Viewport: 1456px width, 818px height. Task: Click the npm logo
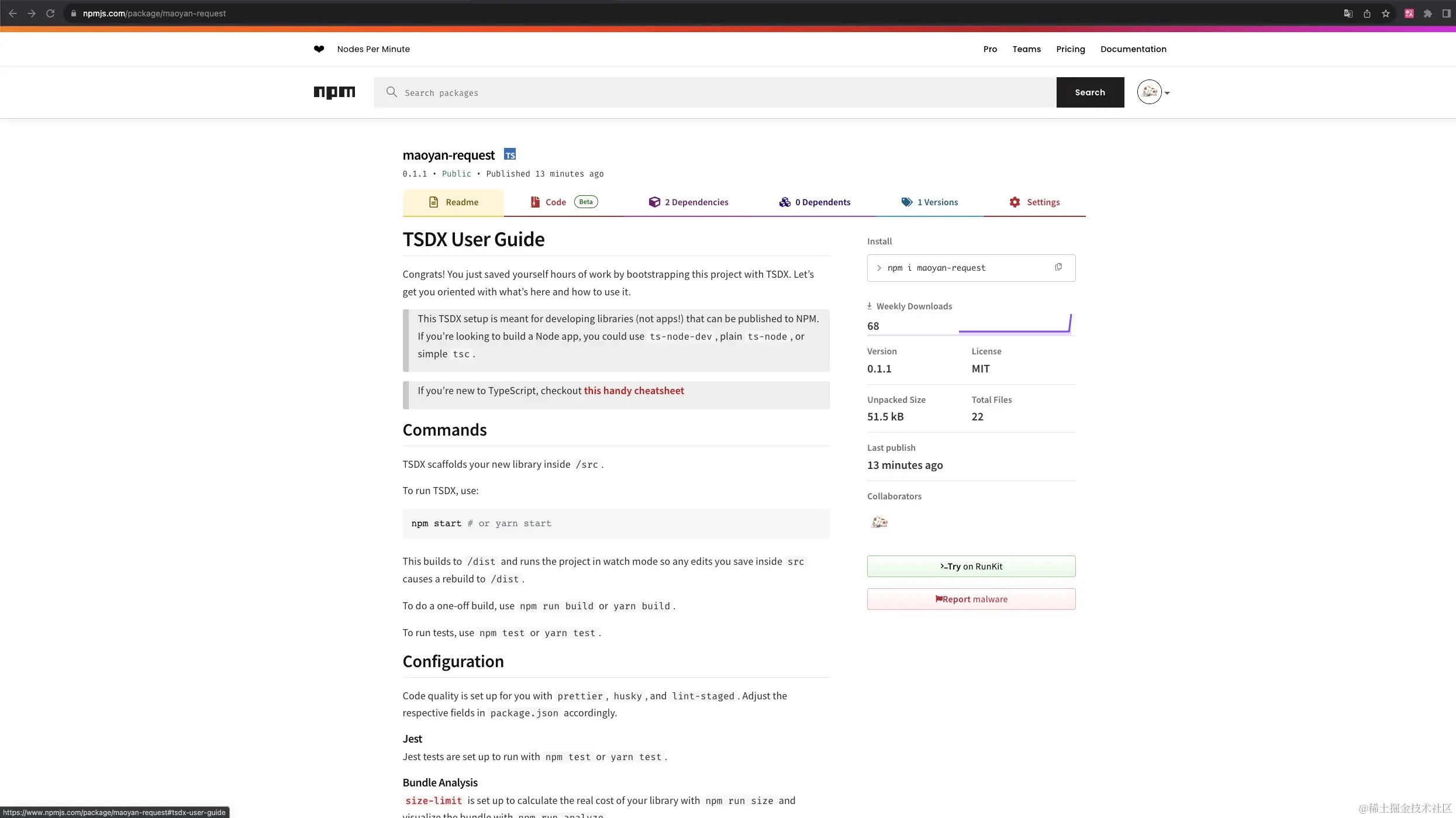pyautogui.click(x=334, y=92)
